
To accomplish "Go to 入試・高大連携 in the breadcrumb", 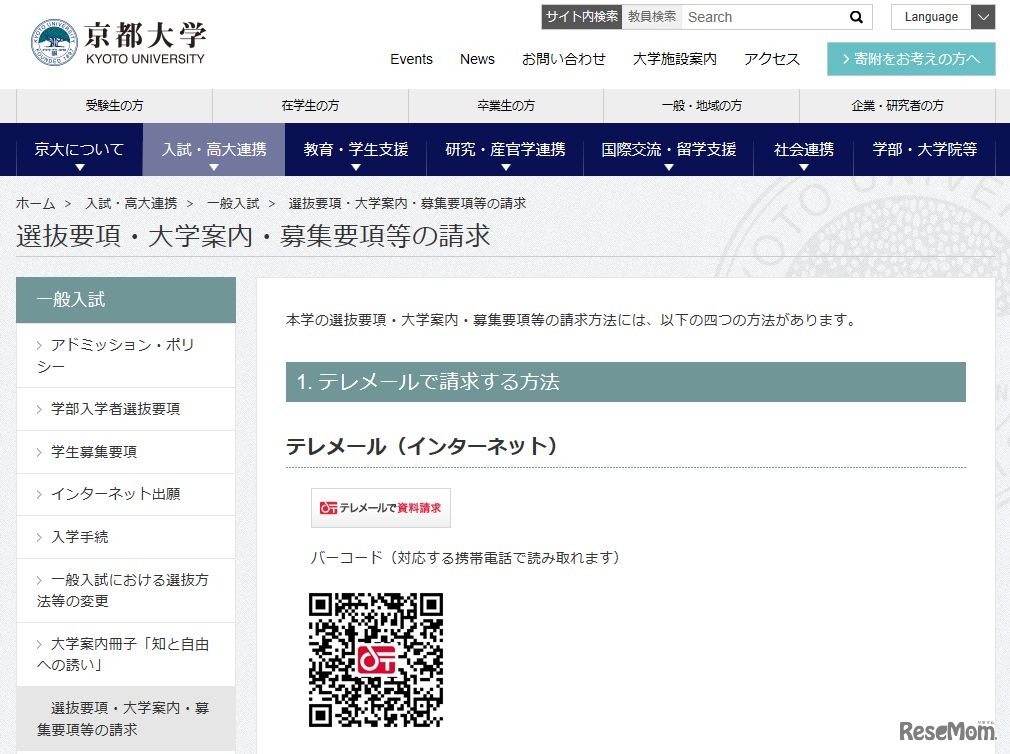I will (x=131, y=203).
